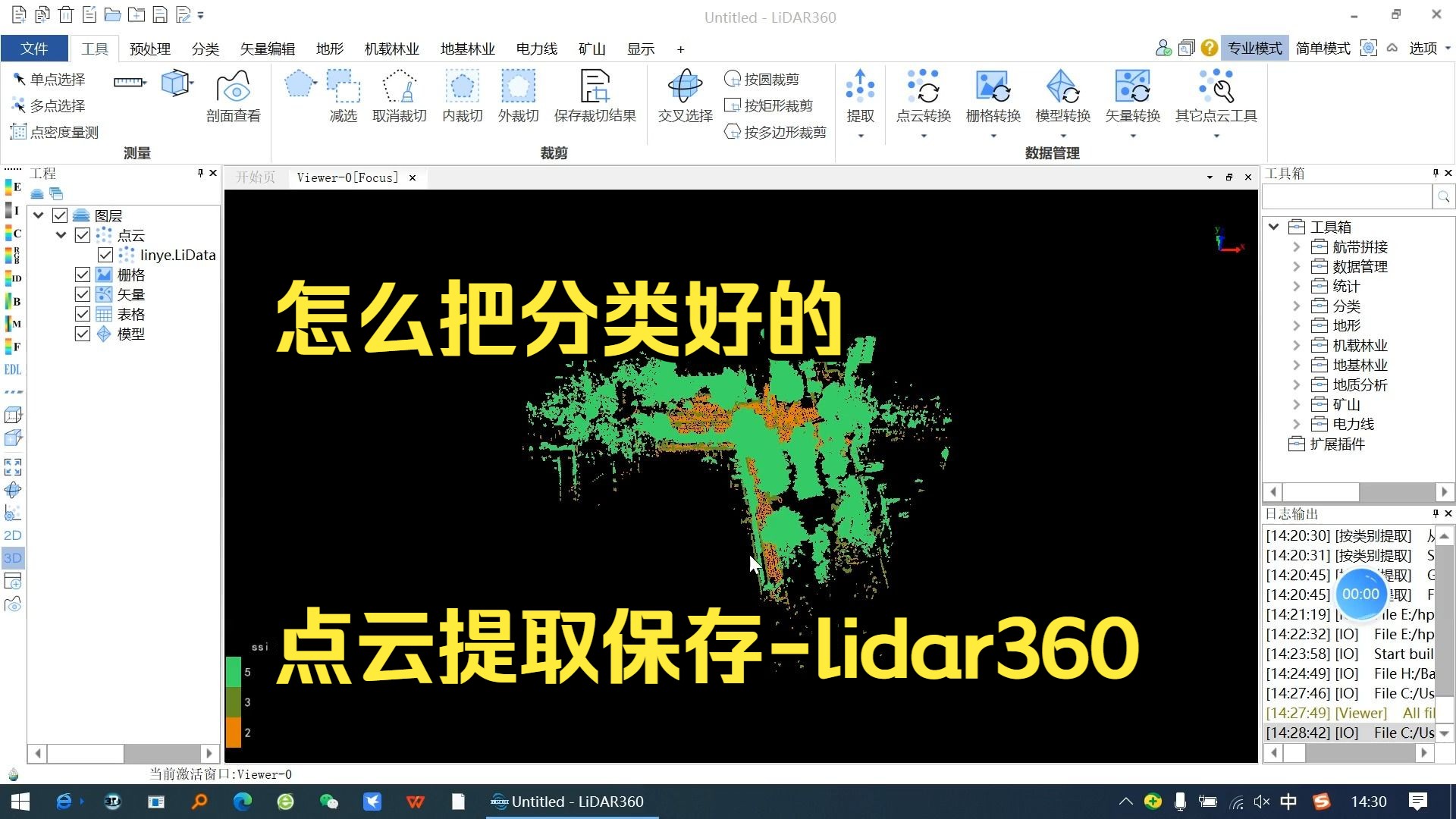Click 按多边形裁剪 clip by polygon
The width and height of the screenshot is (1456, 819).
[775, 132]
